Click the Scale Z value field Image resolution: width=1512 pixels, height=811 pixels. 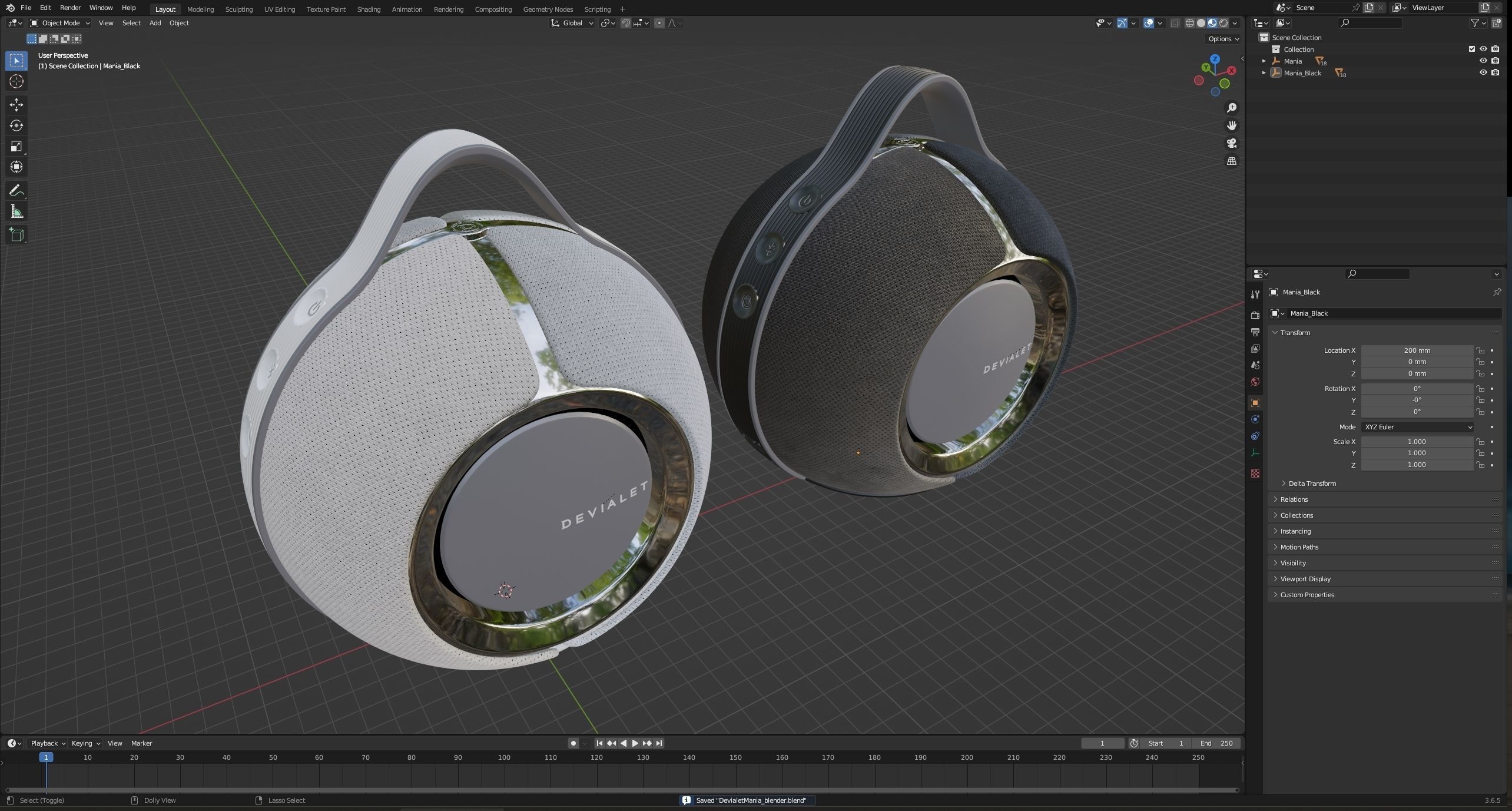[1417, 465]
